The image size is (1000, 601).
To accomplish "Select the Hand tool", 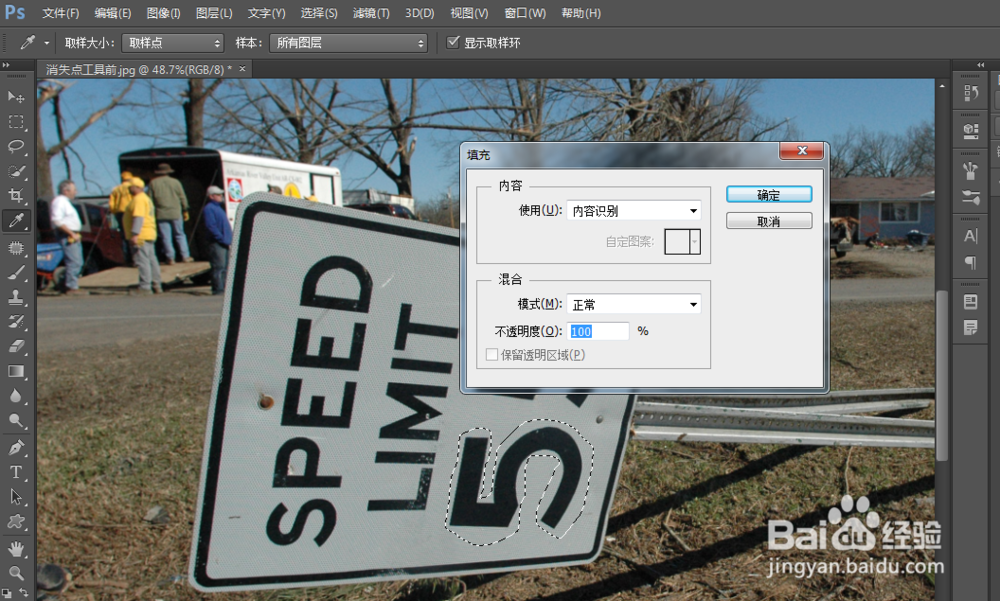I will pos(16,548).
